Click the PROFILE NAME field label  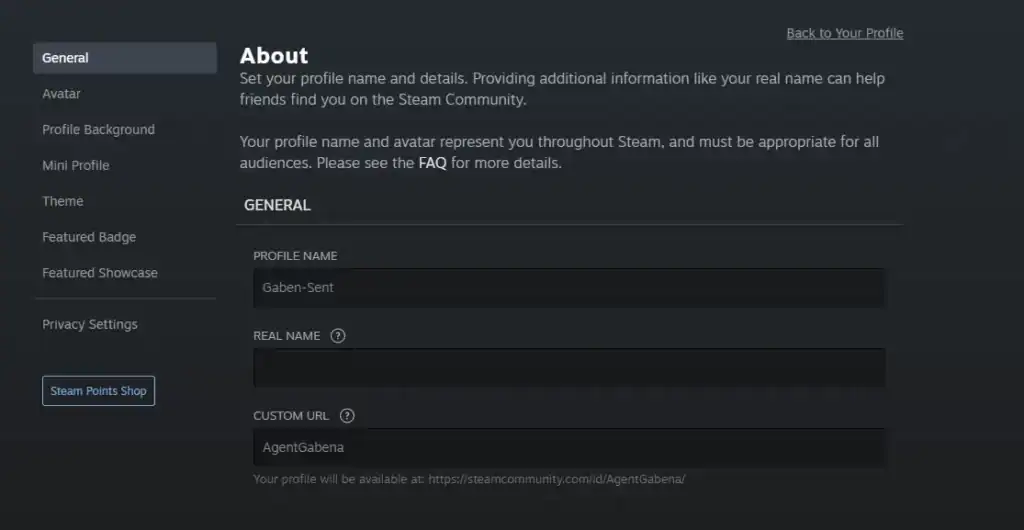[295, 256]
